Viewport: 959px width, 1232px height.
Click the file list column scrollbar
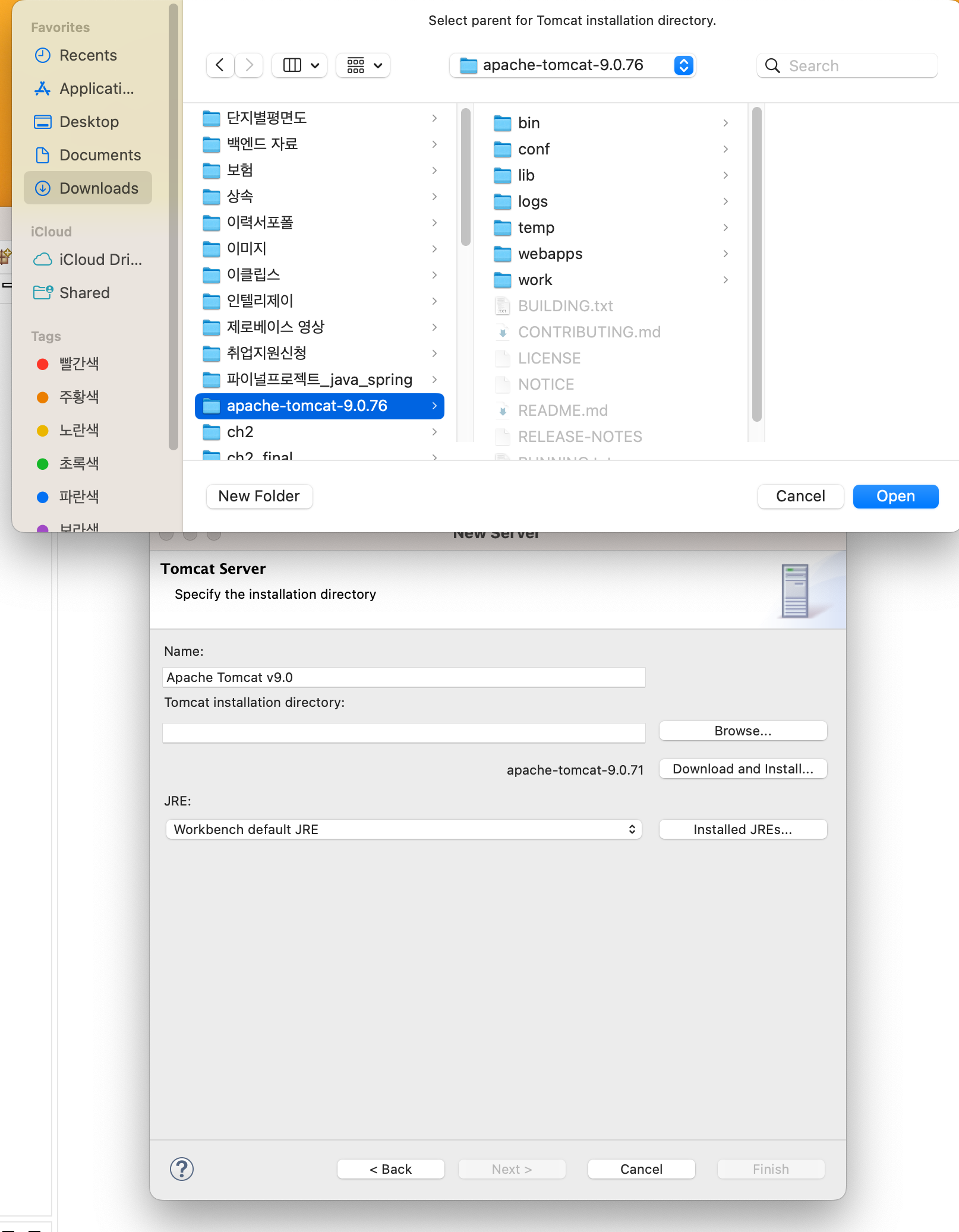coord(466,177)
